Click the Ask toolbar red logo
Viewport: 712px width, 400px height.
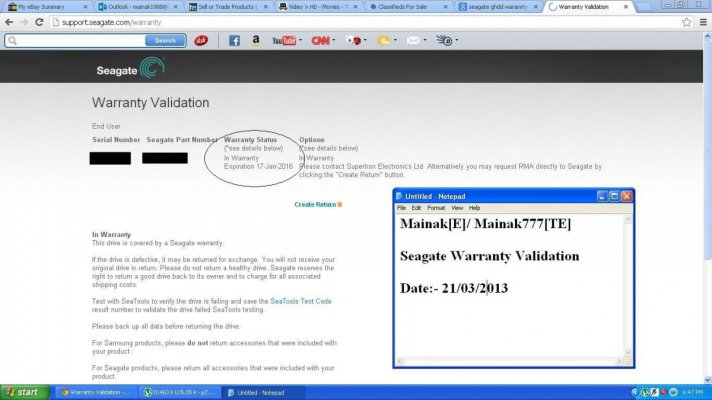tap(201, 40)
